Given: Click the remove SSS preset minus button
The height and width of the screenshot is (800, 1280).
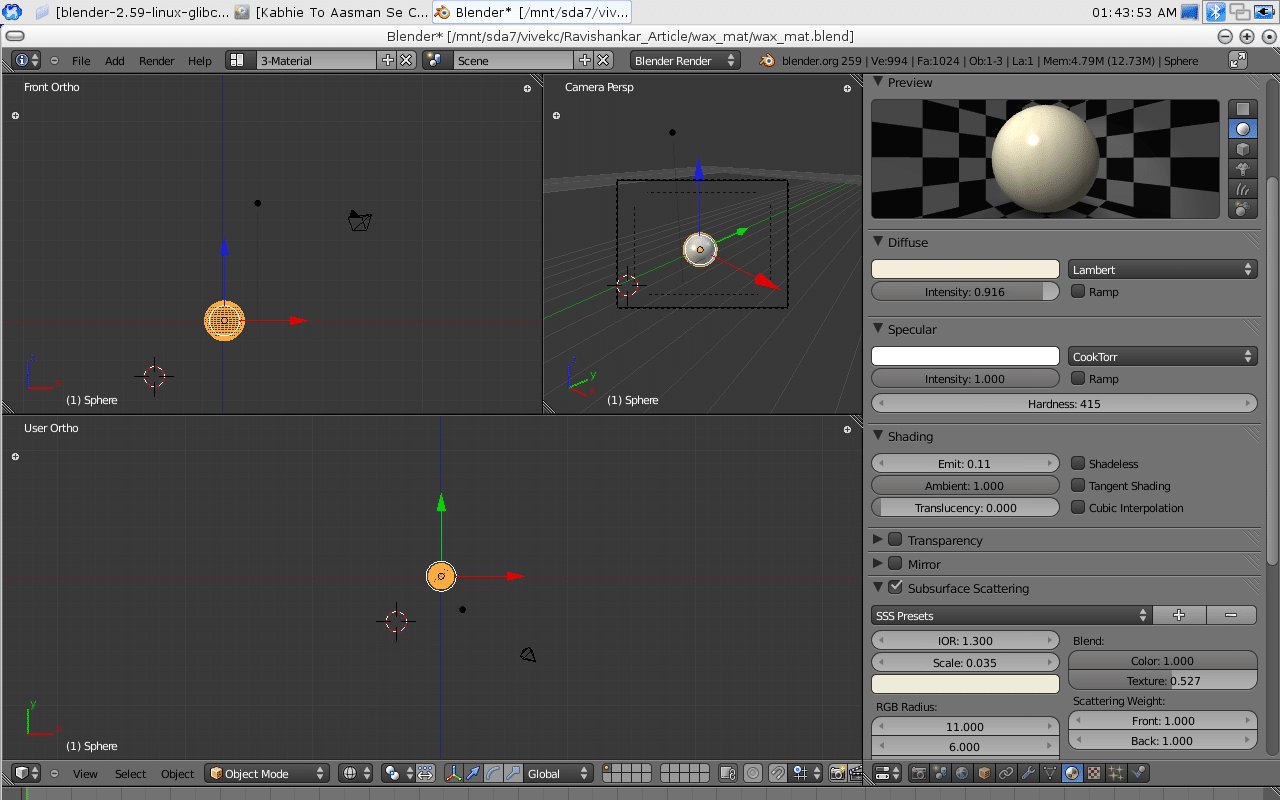Looking at the screenshot, I should pyautogui.click(x=1231, y=616).
